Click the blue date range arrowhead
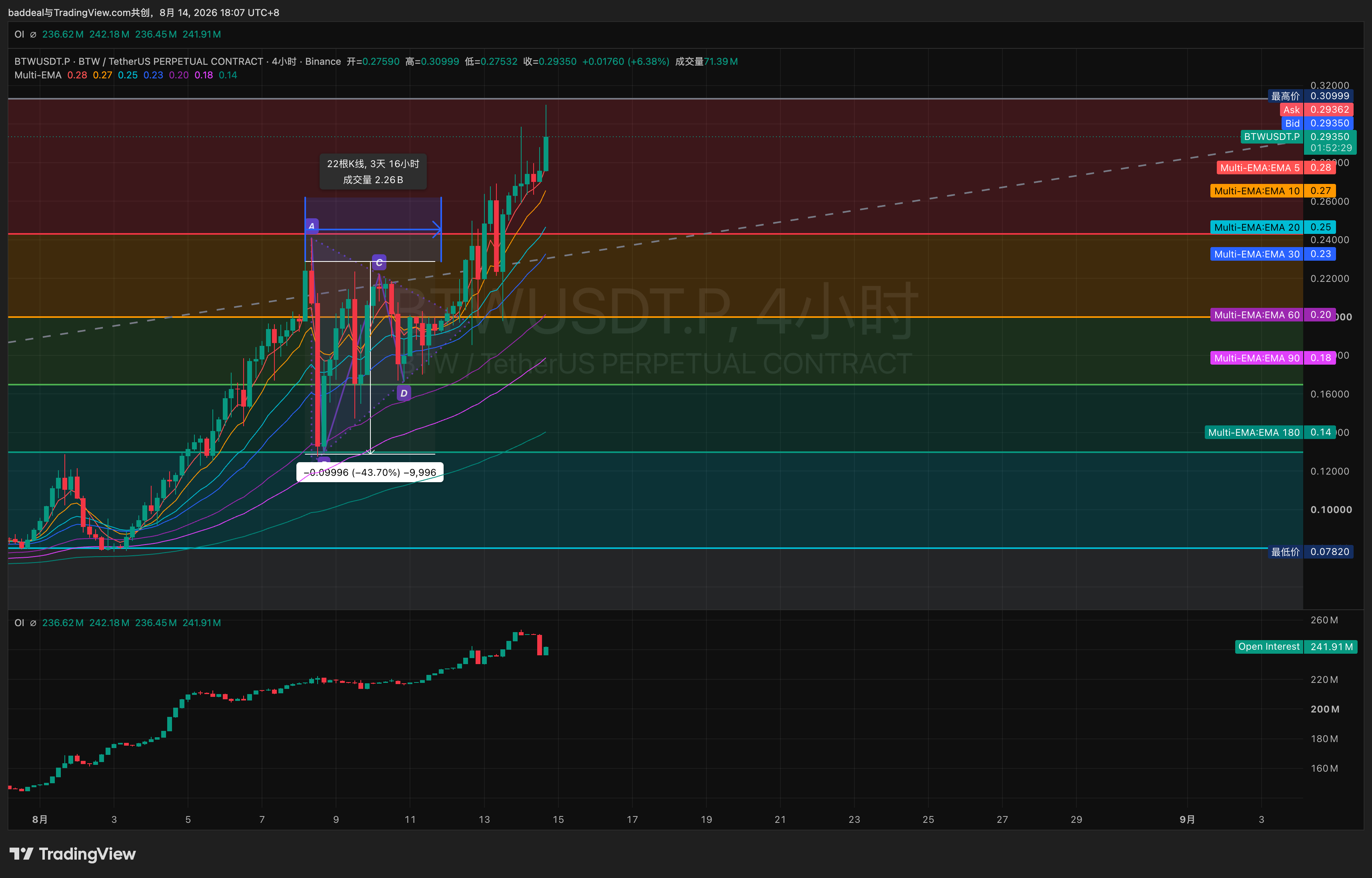Image resolution: width=1372 pixels, height=878 pixels. (x=437, y=230)
